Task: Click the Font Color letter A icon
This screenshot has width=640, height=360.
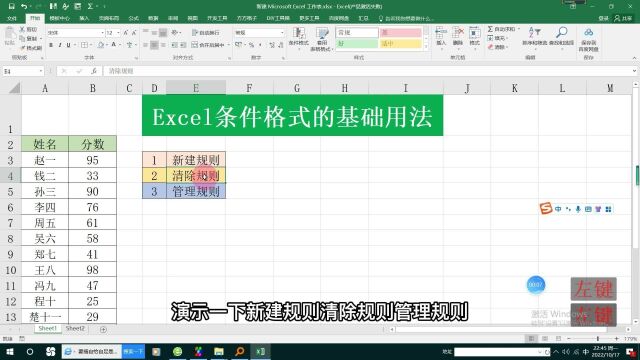Action: point(114,45)
